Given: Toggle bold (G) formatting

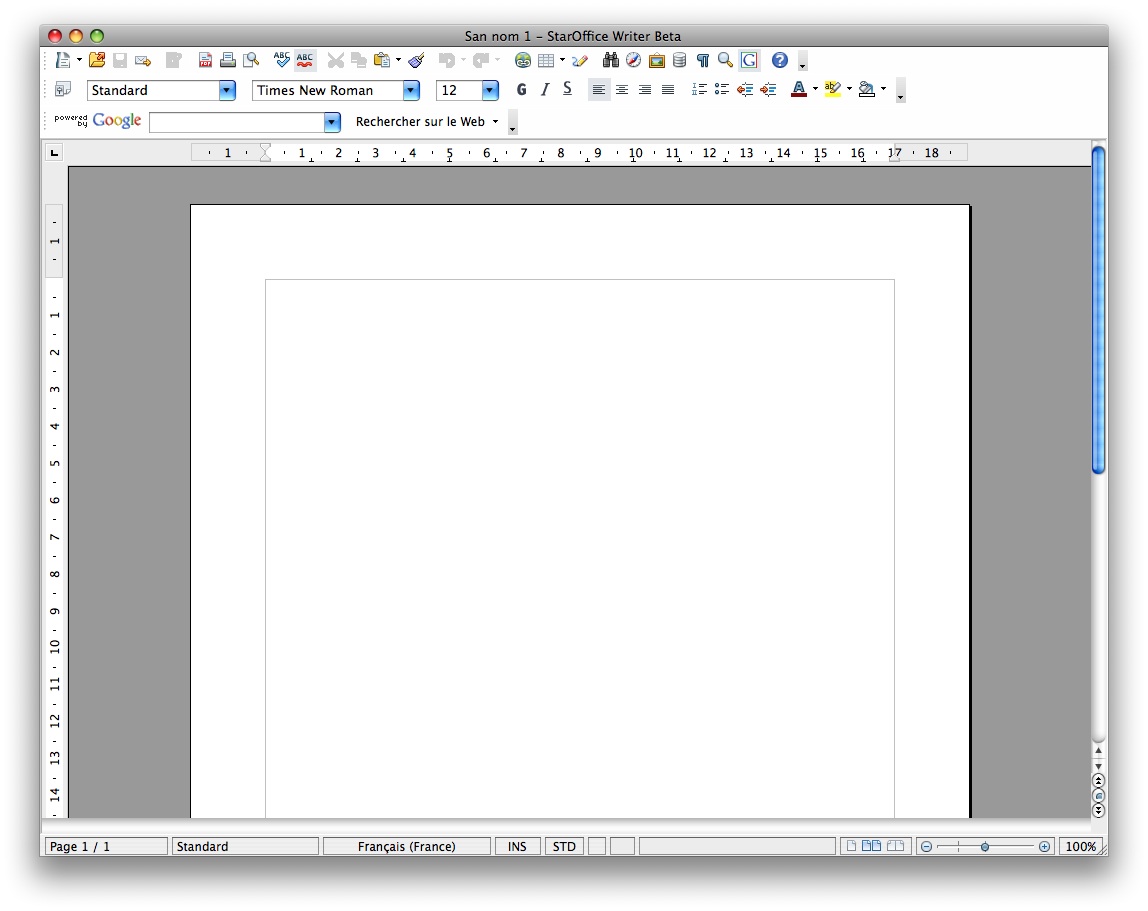Looking at the screenshot, I should [x=521, y=90].
